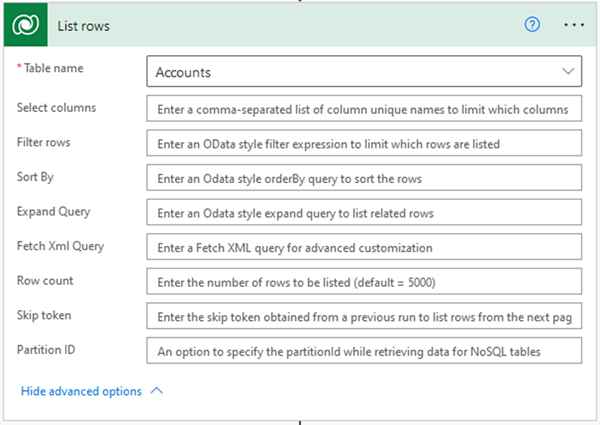Click the List rows card title
Screen dimensions: 600x425
tap(83, 25)
